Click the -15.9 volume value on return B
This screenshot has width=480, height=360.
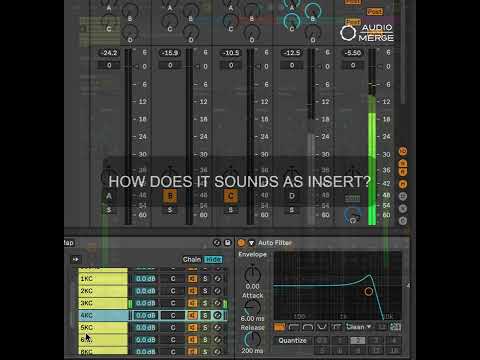click(170, 53)
